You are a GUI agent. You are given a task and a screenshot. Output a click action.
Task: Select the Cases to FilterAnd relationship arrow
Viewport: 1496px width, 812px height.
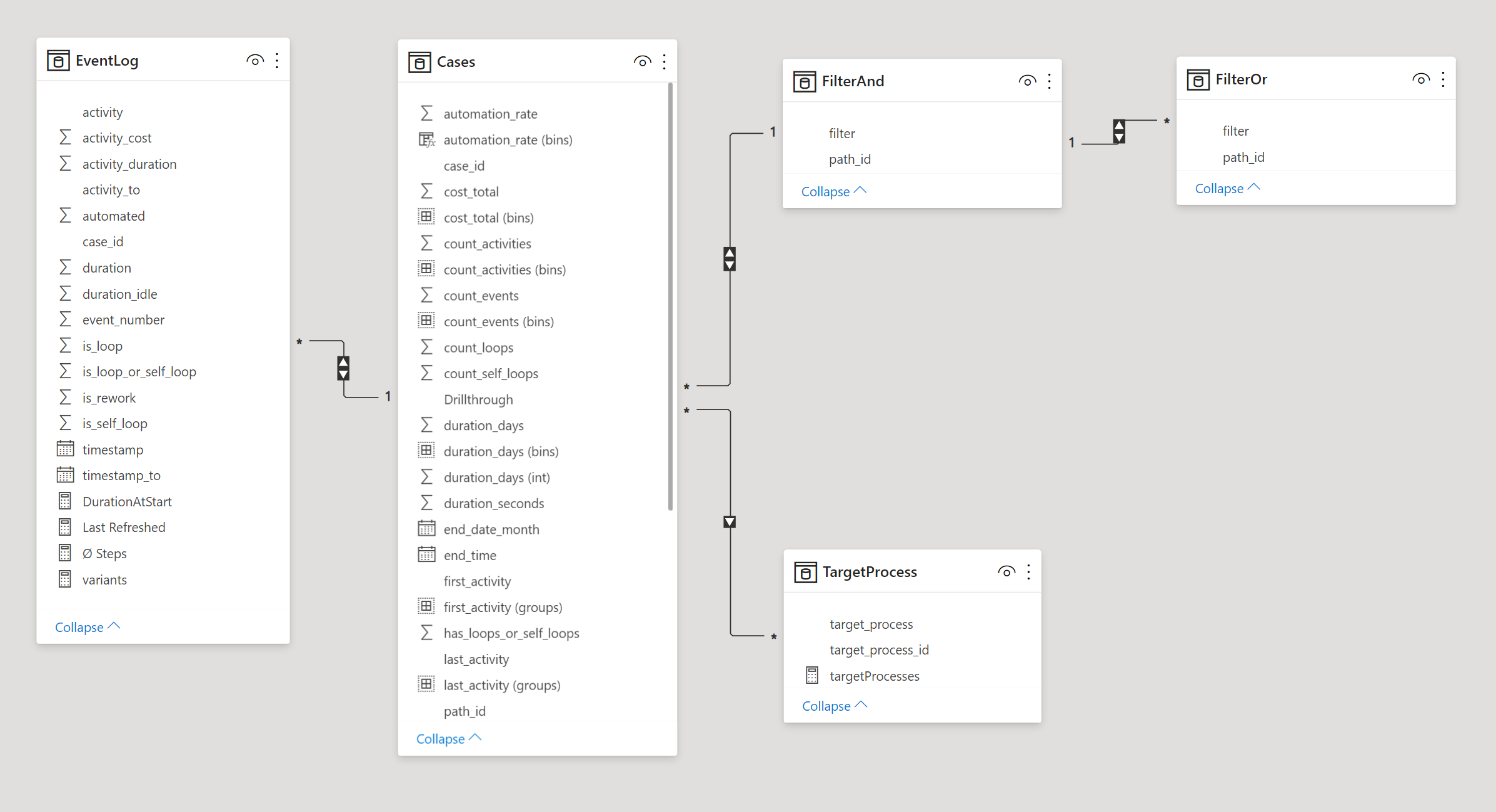730,259
